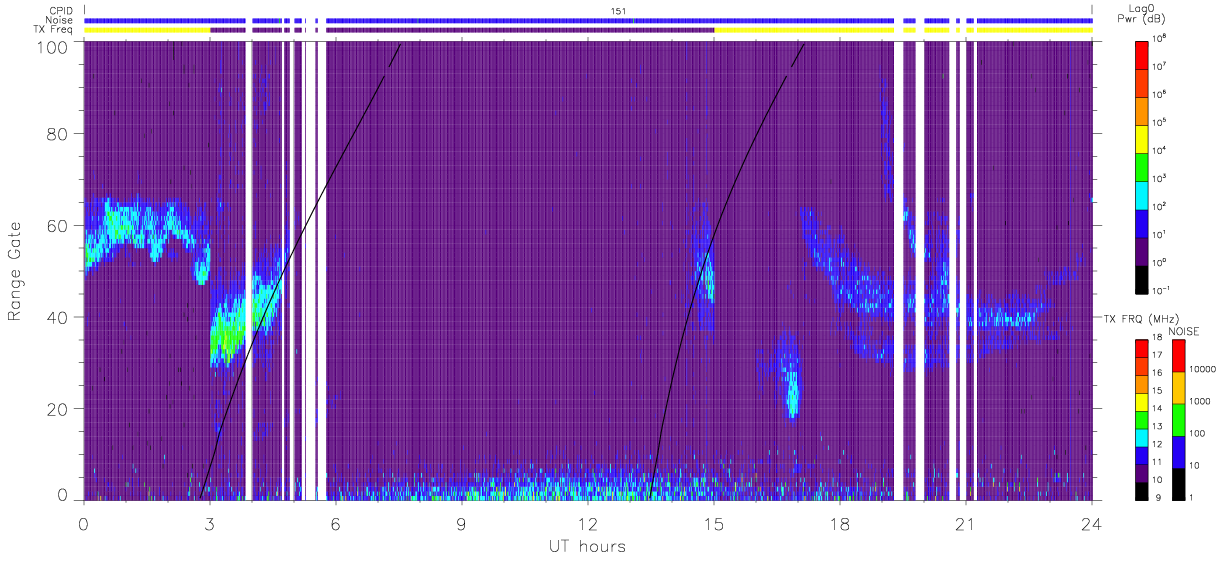
Task: Click the 12 tick label on UT hours axis
Action: (588, 523)
